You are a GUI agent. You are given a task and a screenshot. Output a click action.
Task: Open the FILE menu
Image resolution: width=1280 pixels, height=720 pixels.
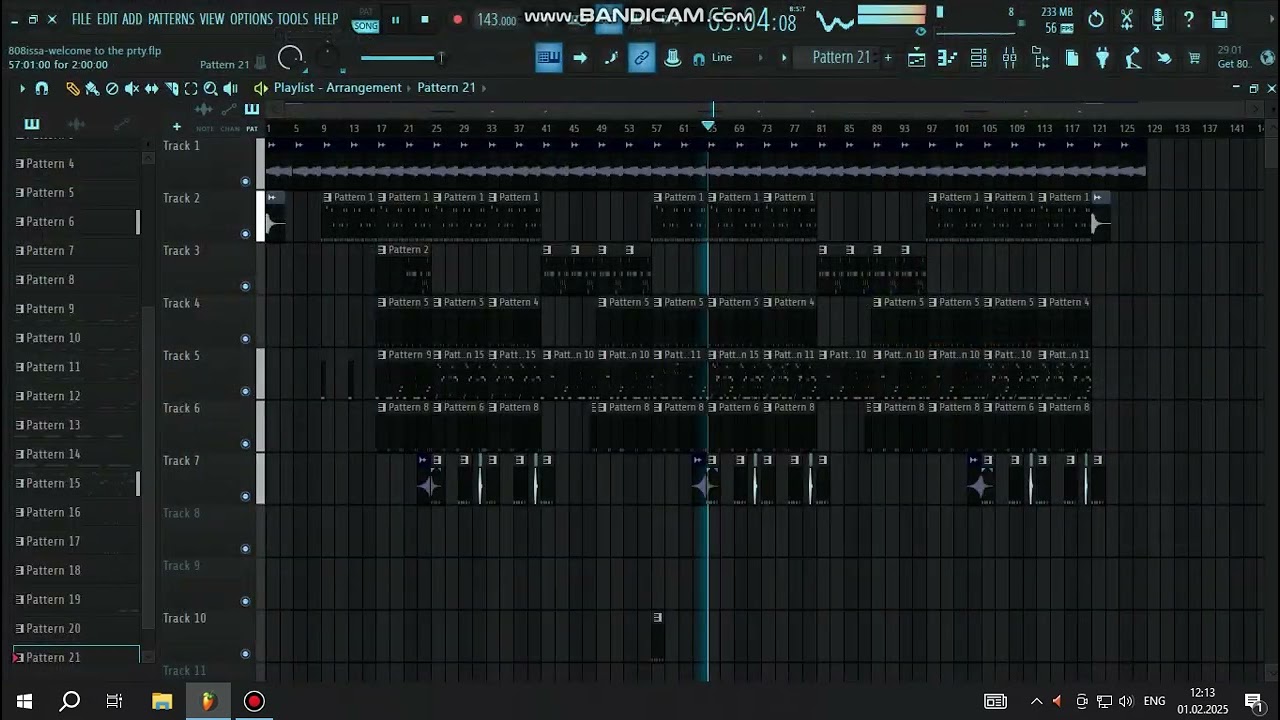pos(81,19)
